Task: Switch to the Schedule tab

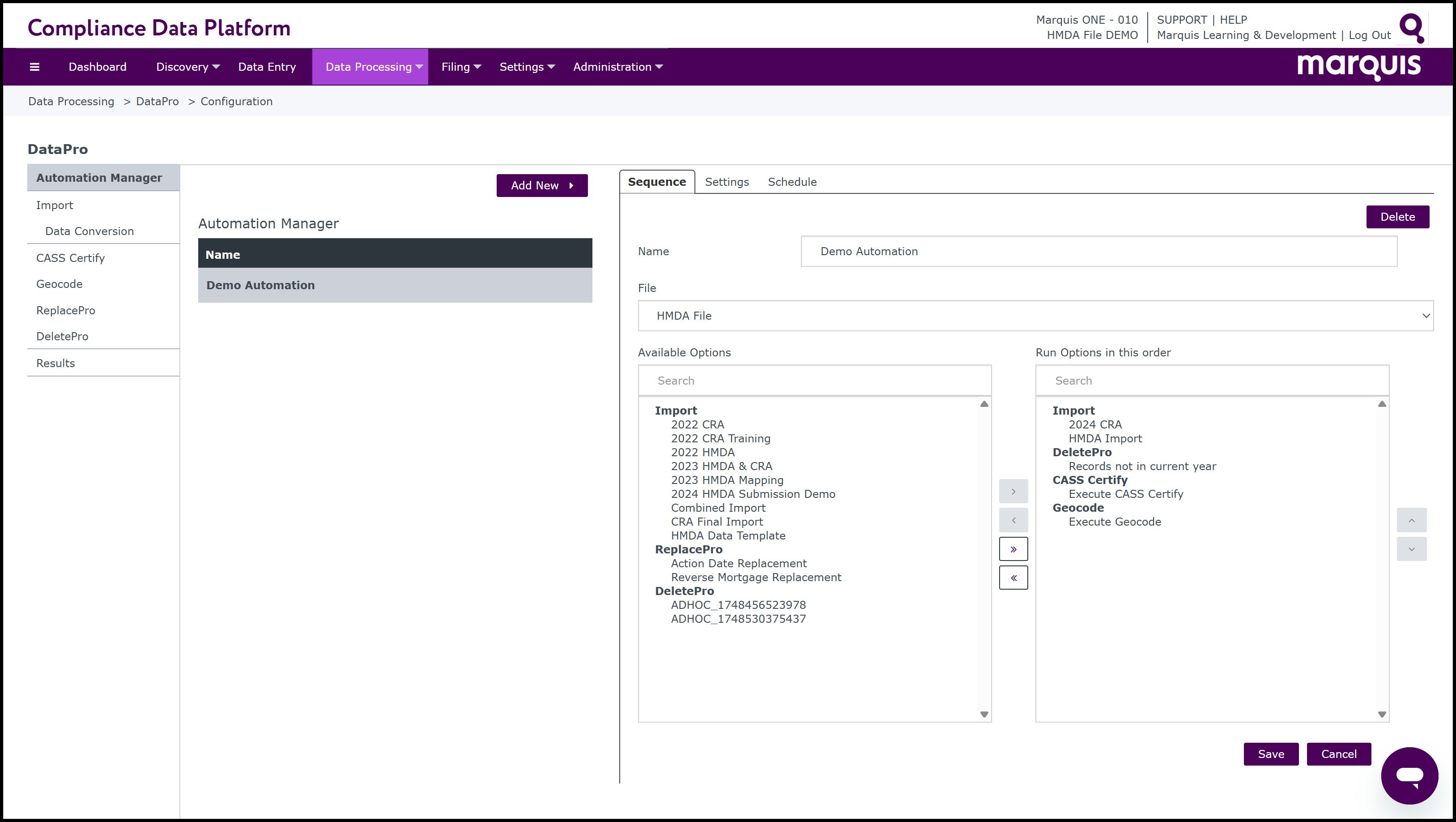Action: (792, 182)
